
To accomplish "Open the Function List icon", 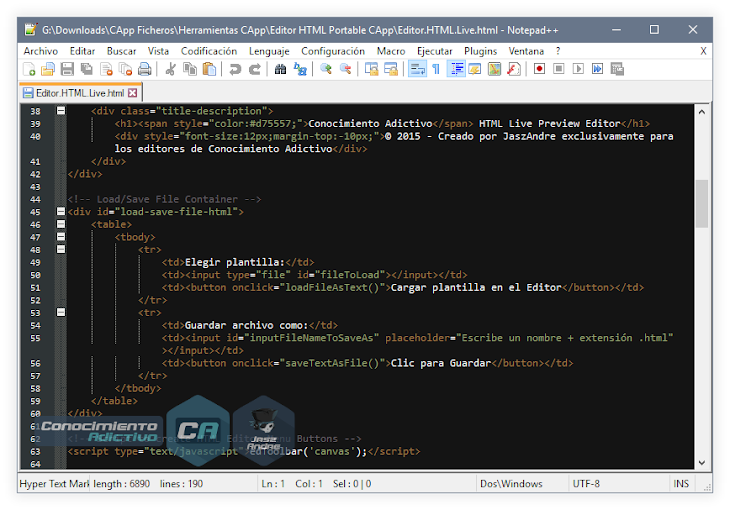I will (514, 69).
